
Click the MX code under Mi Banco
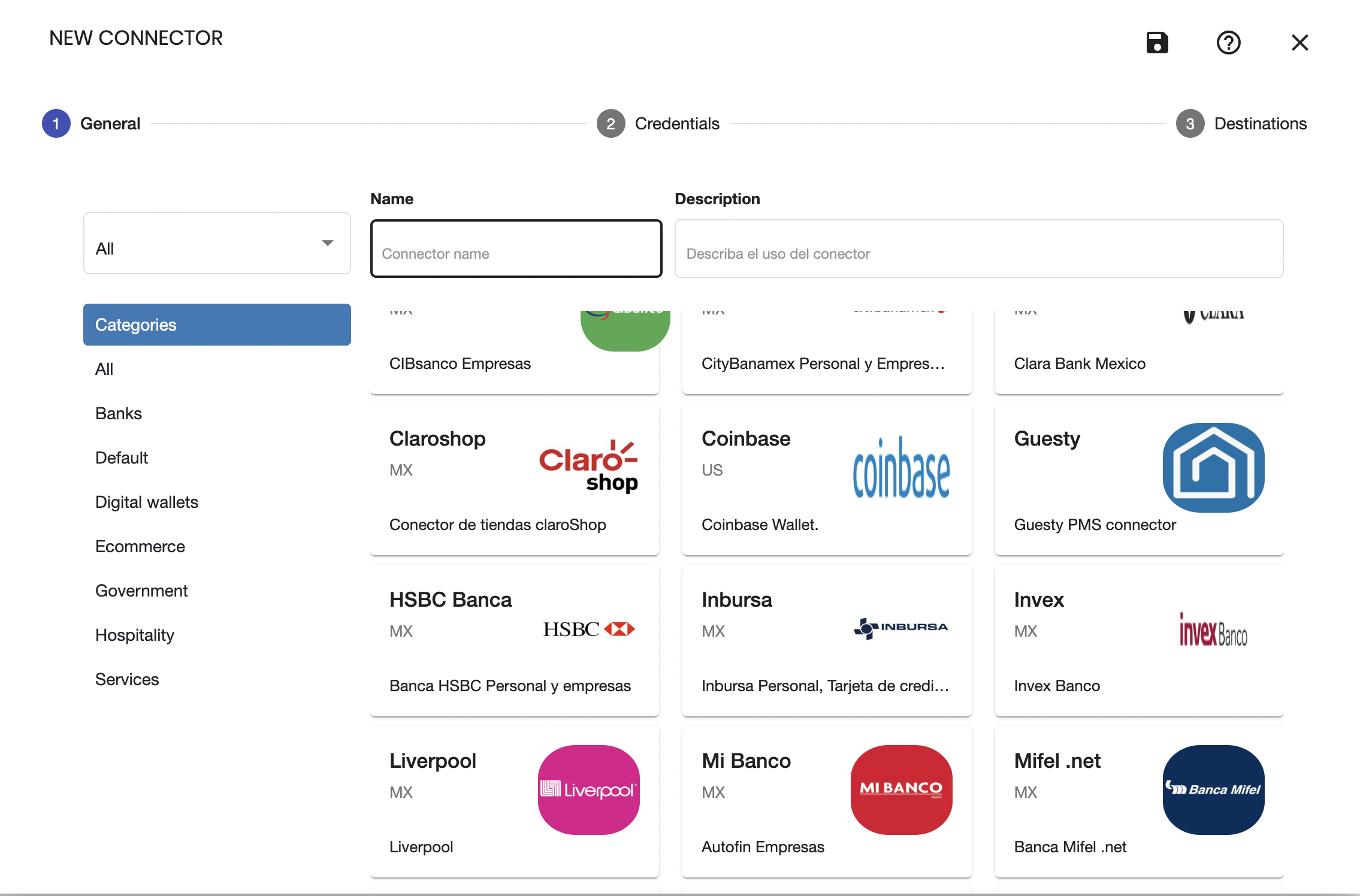click(713, 792)
